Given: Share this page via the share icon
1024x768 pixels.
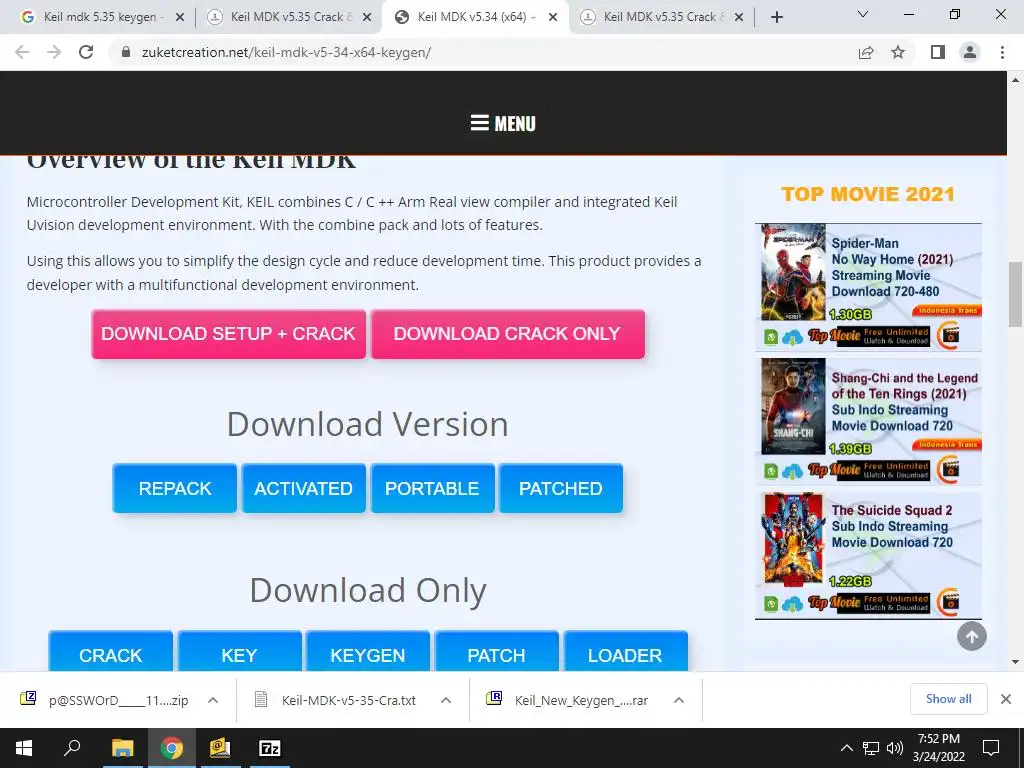Looking at the screenshot, I should [x=866, y=52].
